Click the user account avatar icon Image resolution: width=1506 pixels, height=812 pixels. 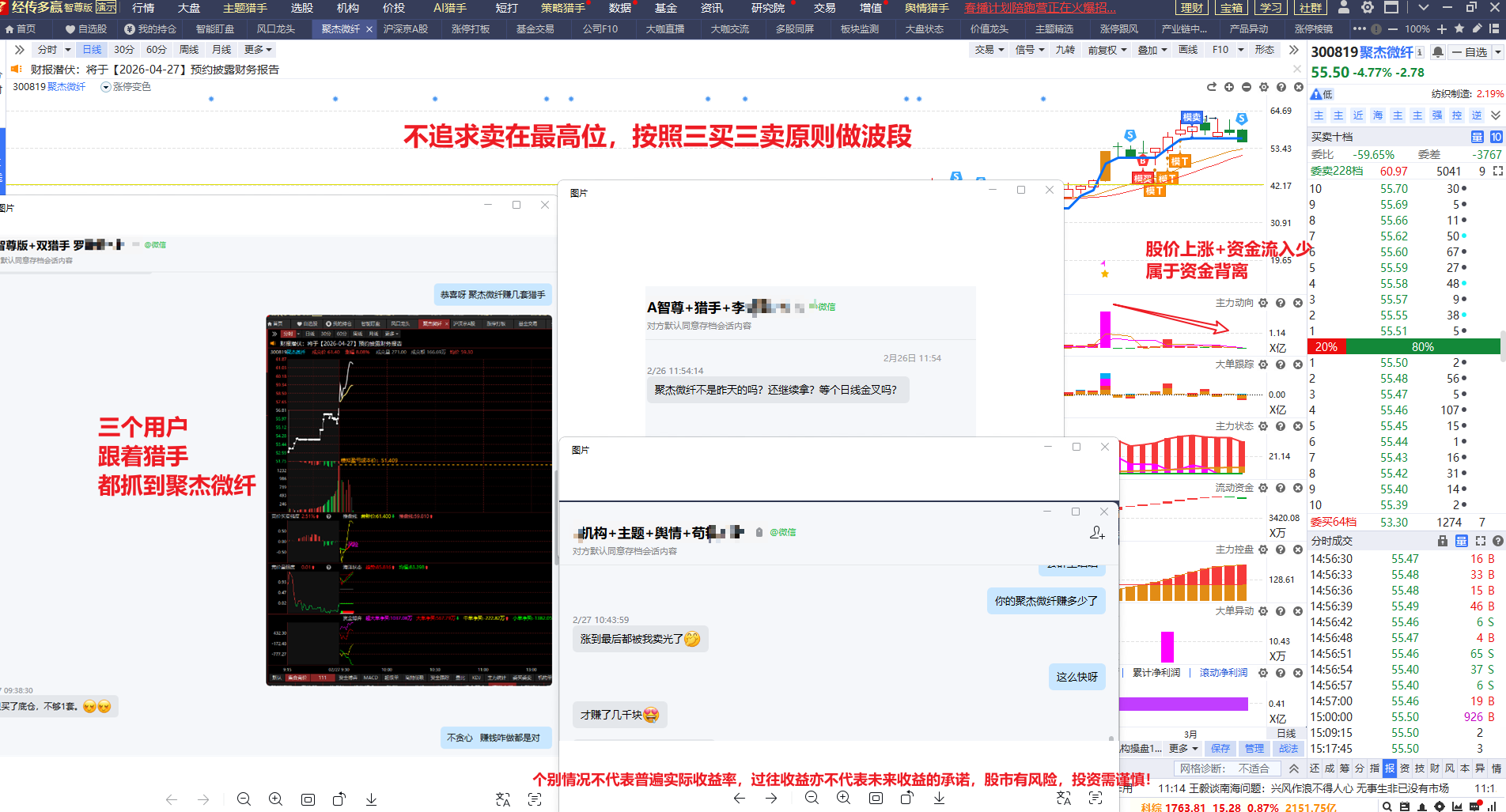(x=1344, y=8)
